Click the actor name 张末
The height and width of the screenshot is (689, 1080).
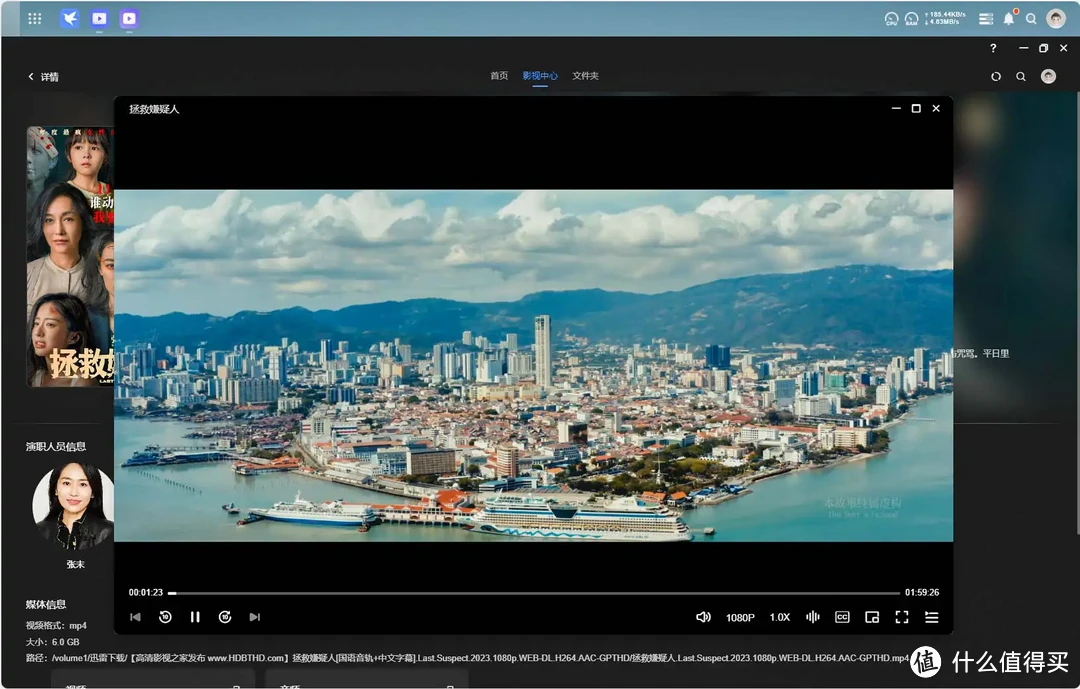click(76, 565)
